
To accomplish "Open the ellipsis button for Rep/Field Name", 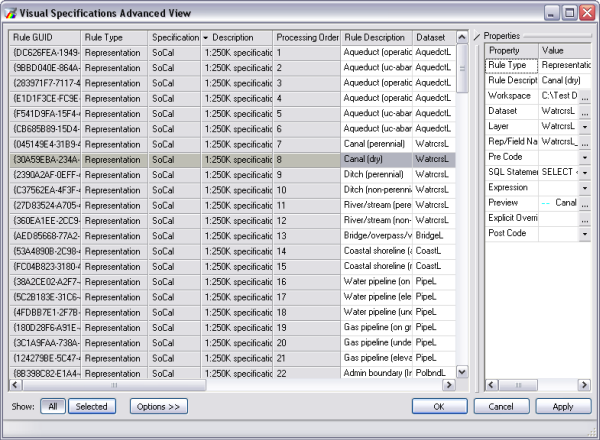I will 585,142.
